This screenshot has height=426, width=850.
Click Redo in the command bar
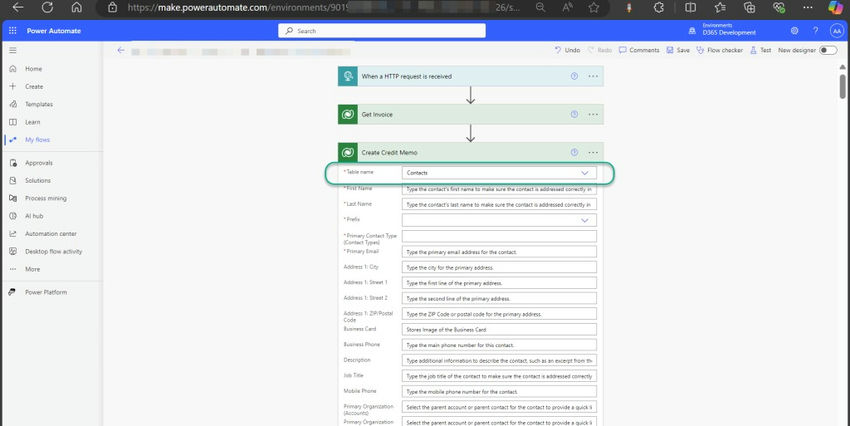[x=600, y=50]
